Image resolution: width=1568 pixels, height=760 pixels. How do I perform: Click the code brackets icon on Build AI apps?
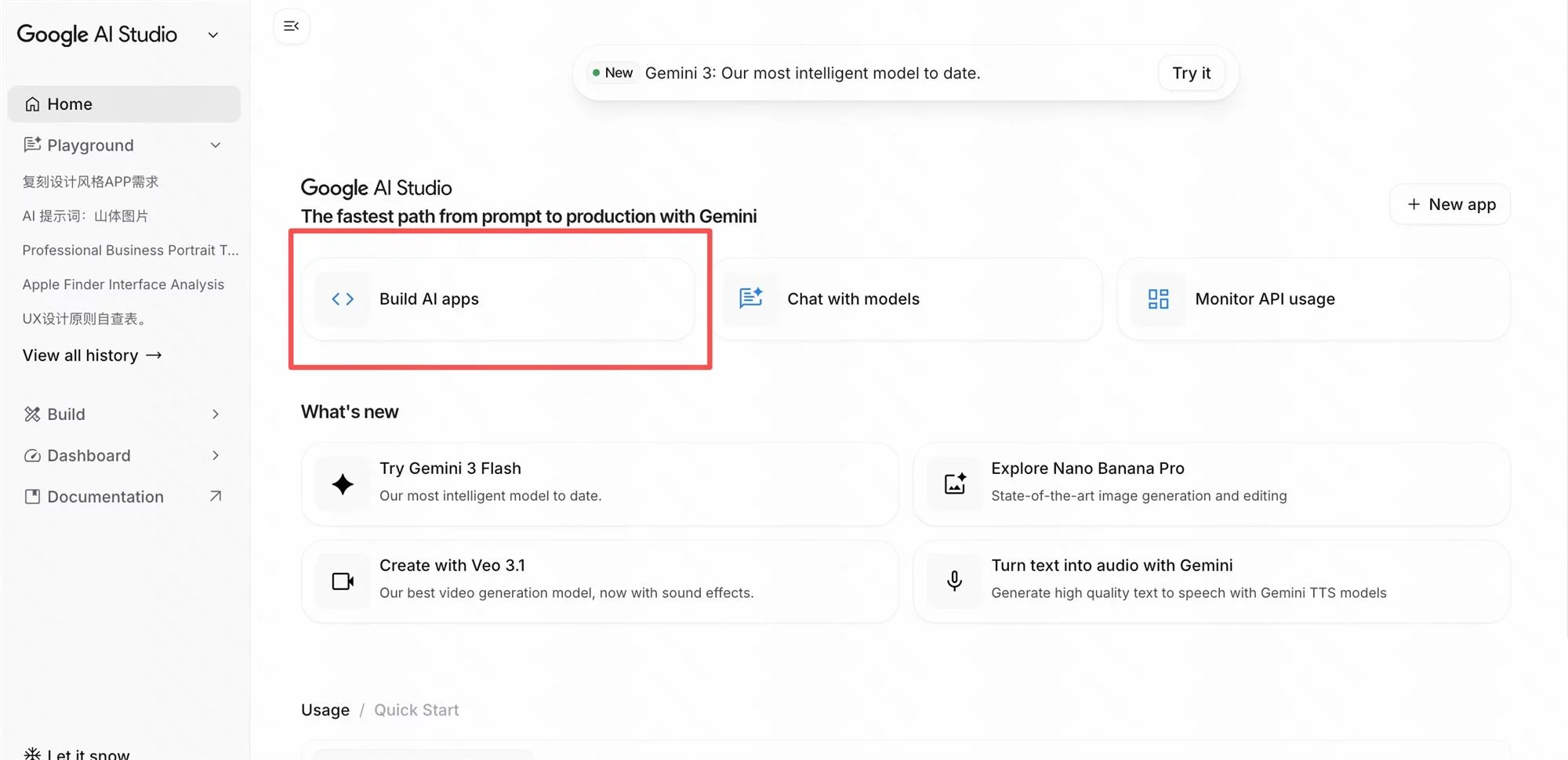click(x=343, y=299)
